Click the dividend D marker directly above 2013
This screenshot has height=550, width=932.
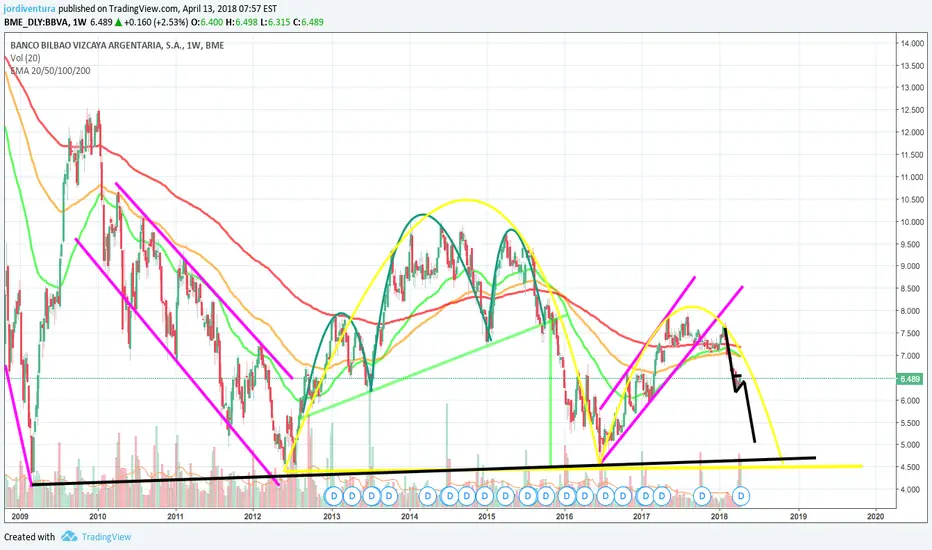point(333,495)
